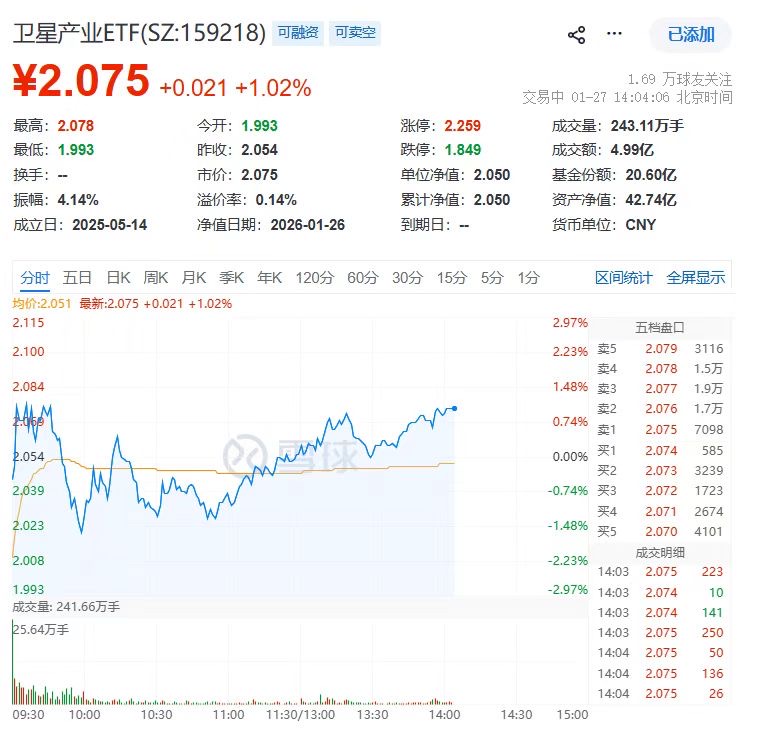Click the 资产净值 value 42.74亿

(651, 200)
